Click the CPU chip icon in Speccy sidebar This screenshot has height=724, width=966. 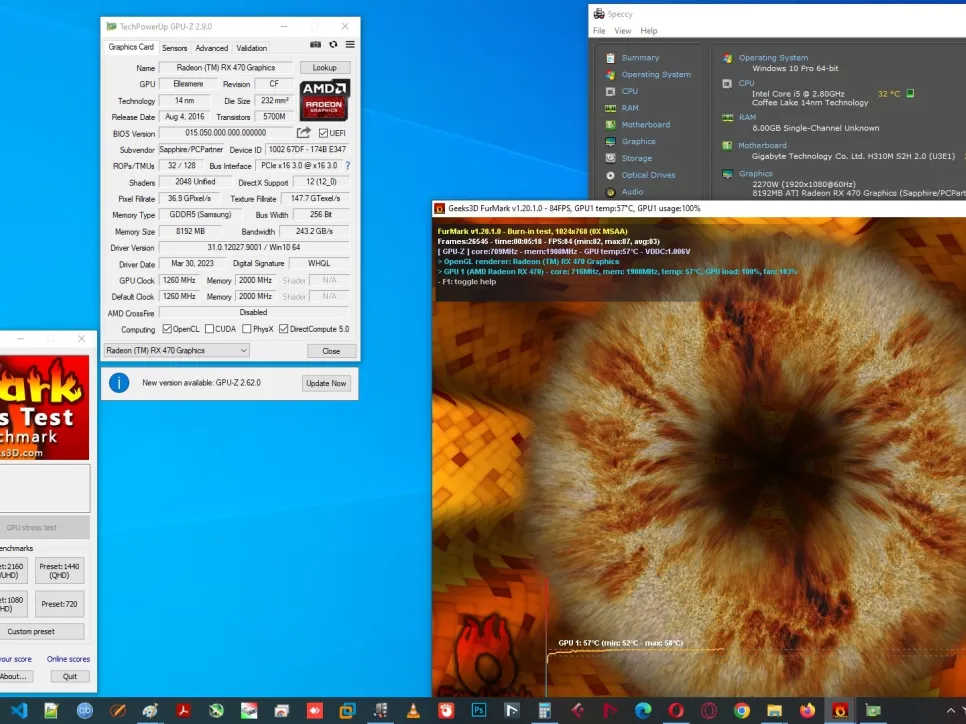point(610,91)
